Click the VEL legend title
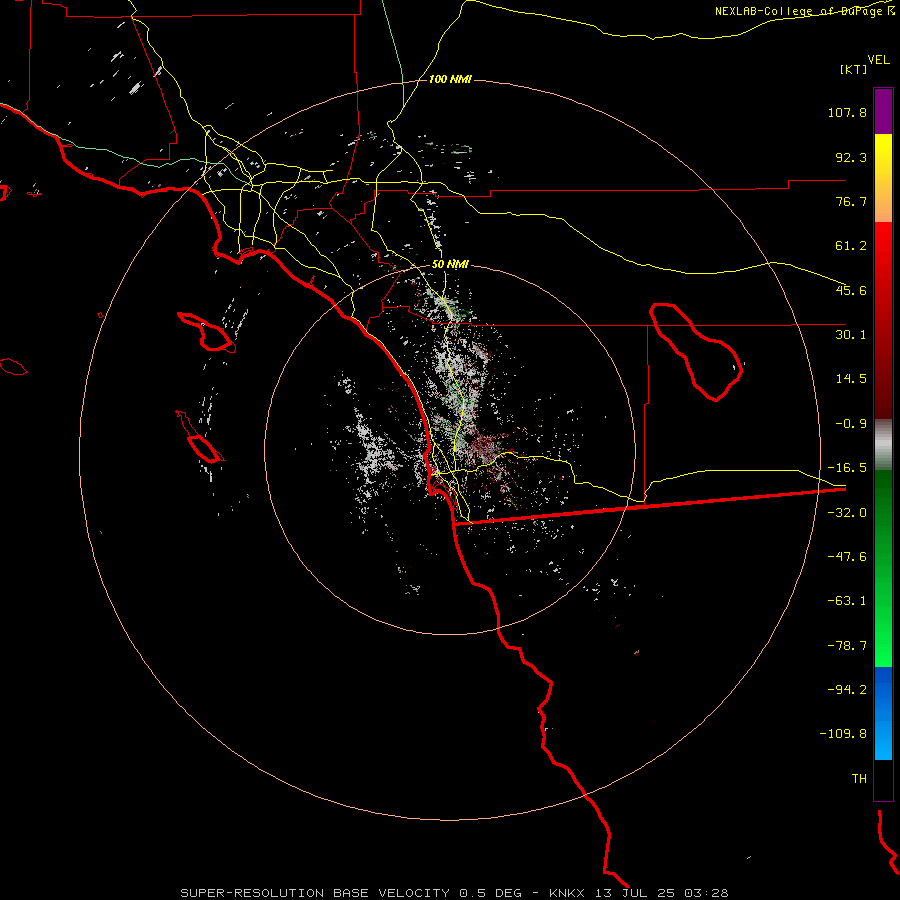 pyautogui.click(x=878, y=60)
